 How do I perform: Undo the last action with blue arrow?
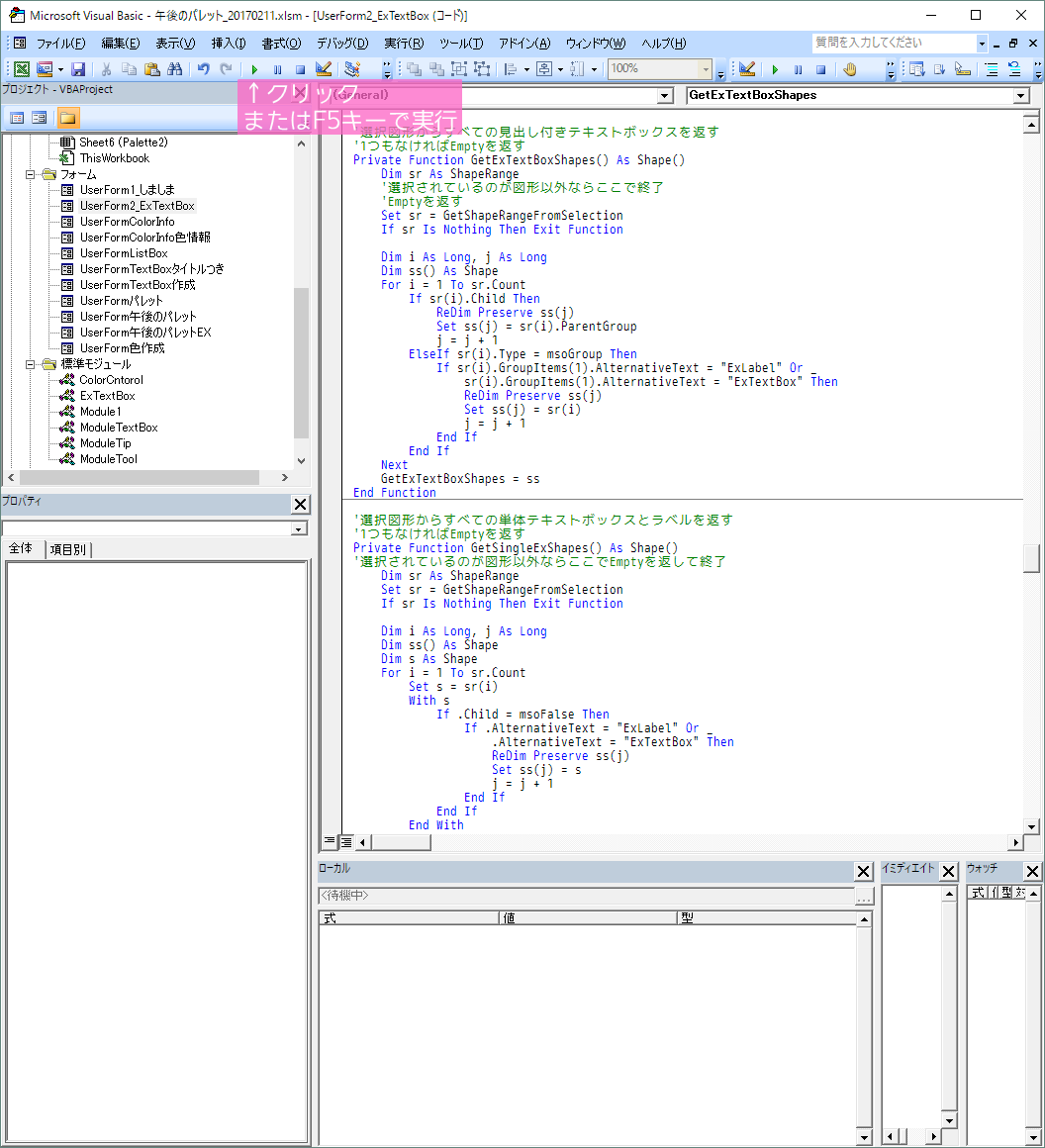pyautogui.click(x=203, y=69)
